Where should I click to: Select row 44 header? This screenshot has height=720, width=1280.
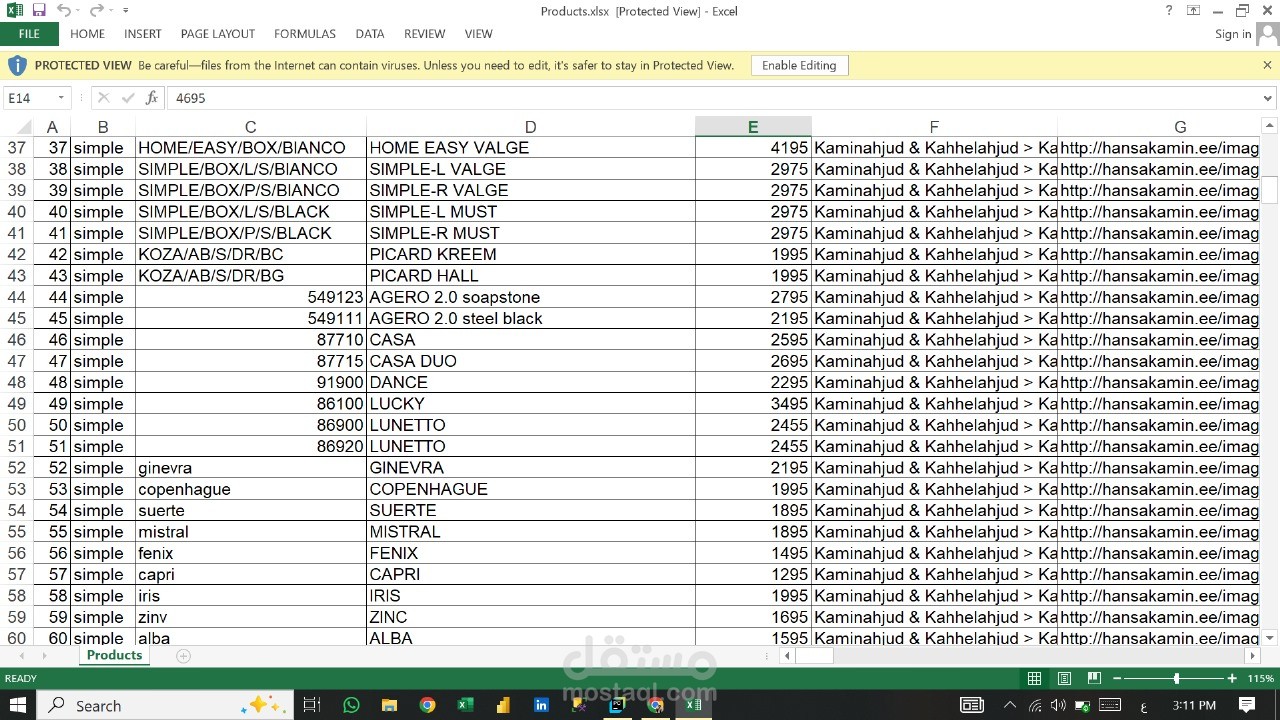(x=16, y=297)
